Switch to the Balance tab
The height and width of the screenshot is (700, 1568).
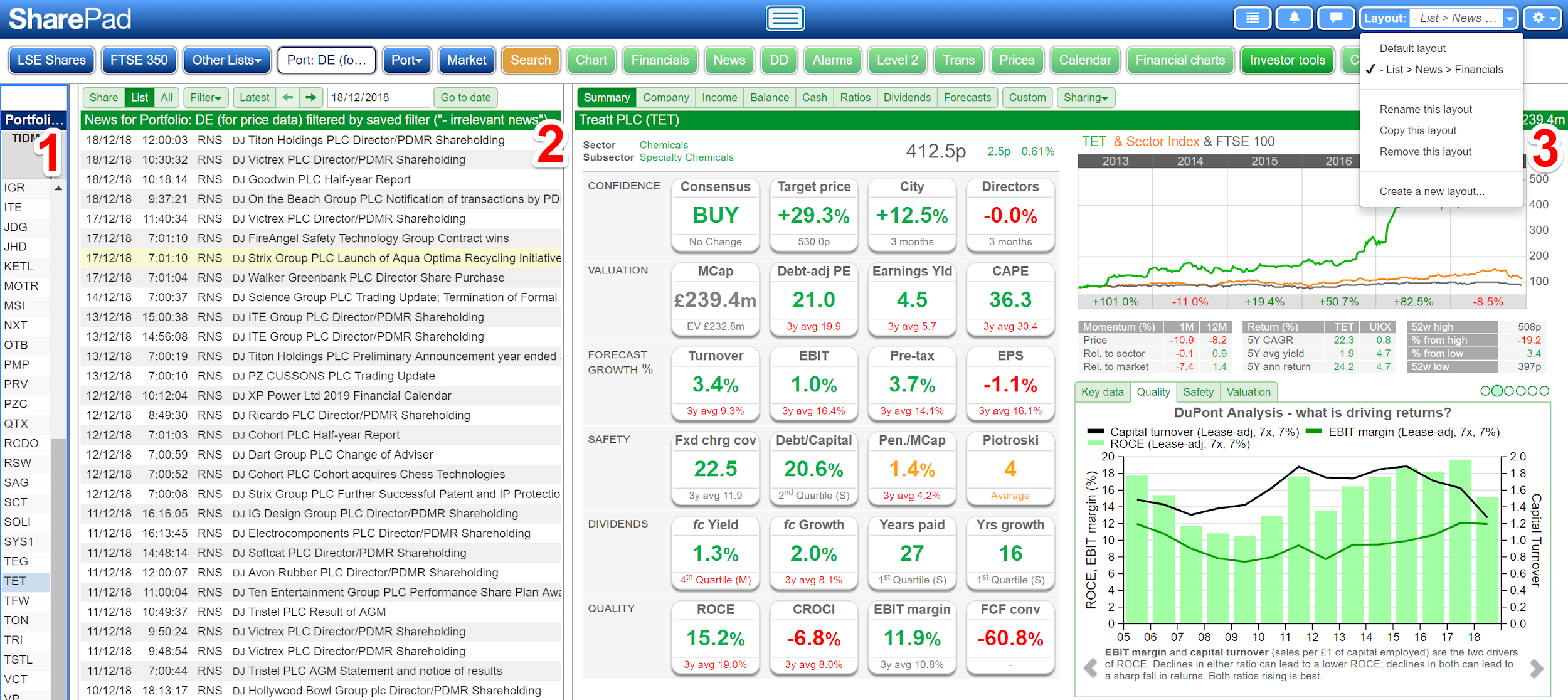point(770,97)
